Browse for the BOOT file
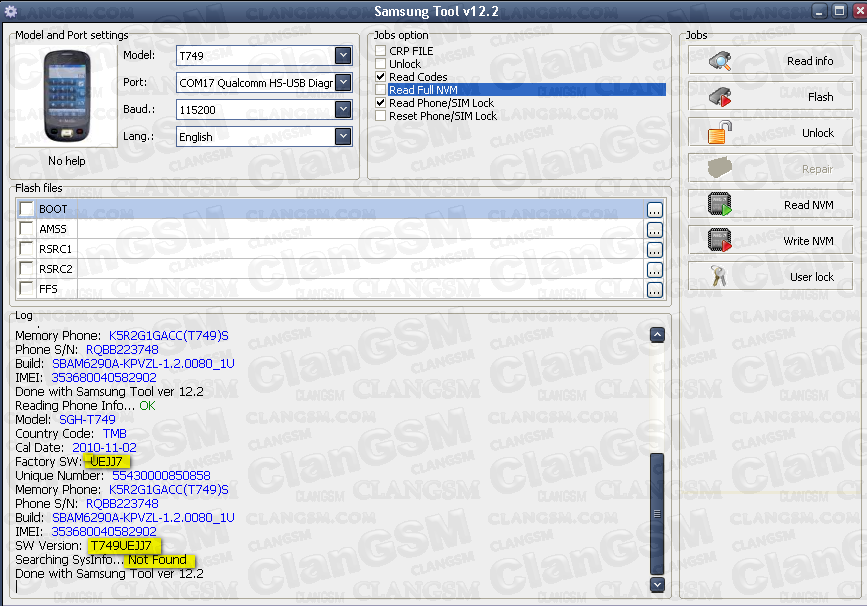 (x=655, y=210)
